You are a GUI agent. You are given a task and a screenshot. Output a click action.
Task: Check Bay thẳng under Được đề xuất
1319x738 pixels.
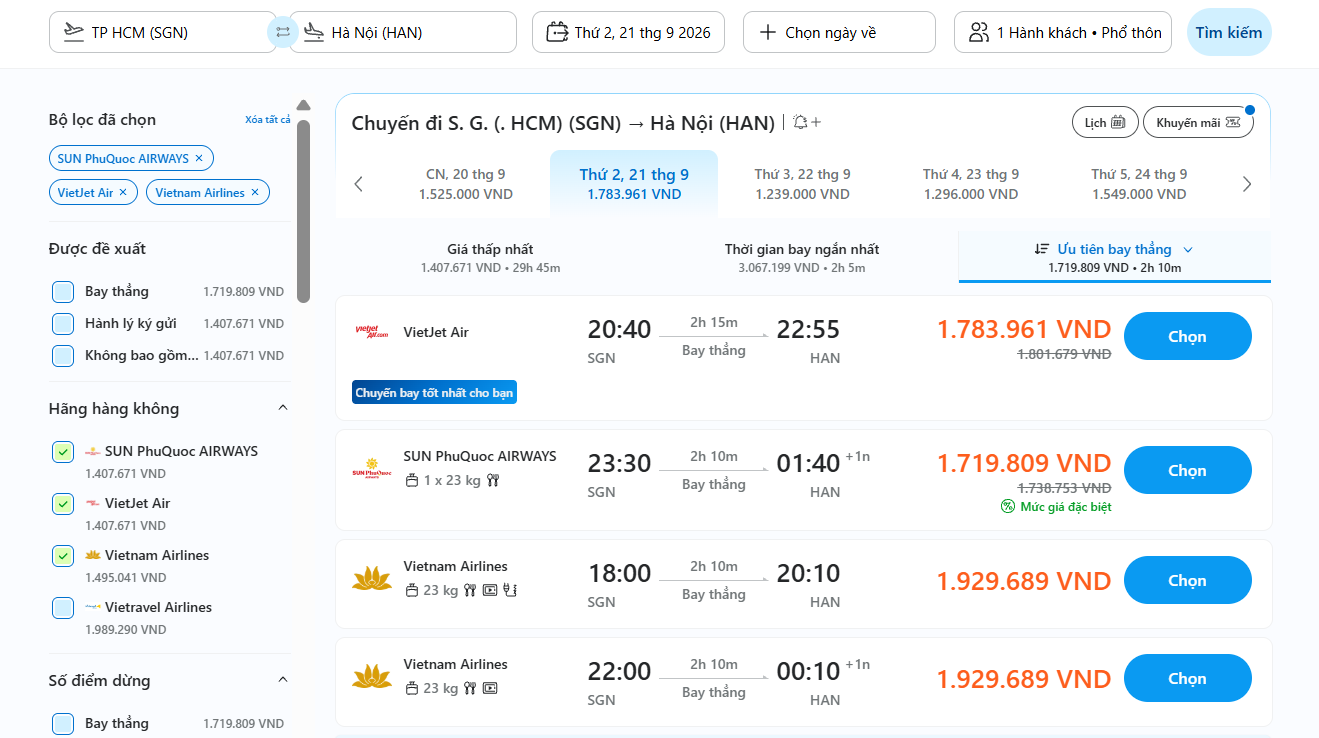(x=63, y=292)
